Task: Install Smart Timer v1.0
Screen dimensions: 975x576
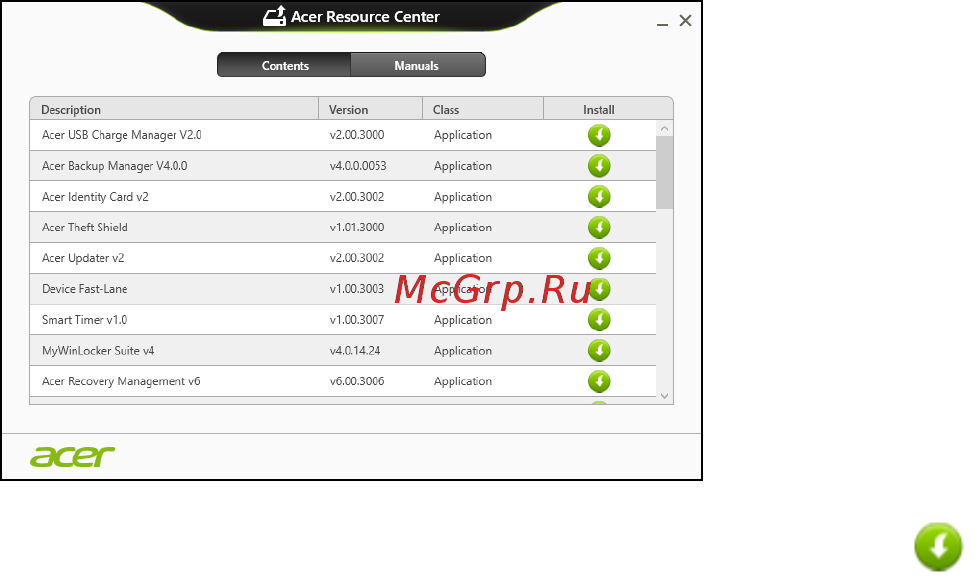Action: click(599, 320)
